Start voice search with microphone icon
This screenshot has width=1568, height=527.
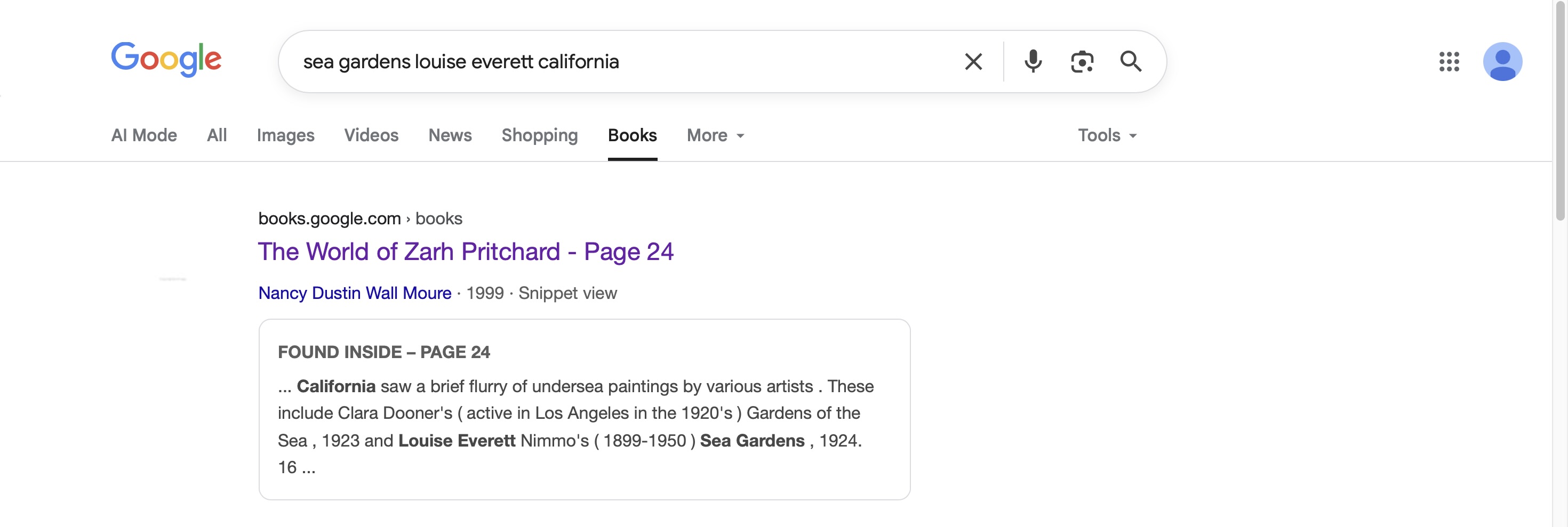1033,61
